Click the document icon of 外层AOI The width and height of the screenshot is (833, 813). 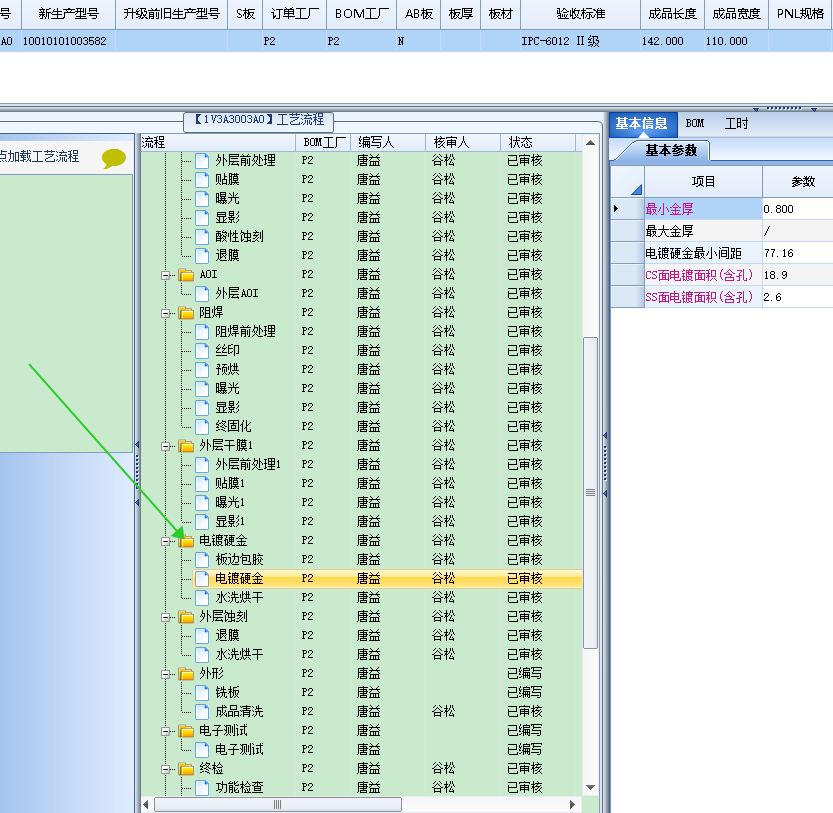(x=202, y=293)
